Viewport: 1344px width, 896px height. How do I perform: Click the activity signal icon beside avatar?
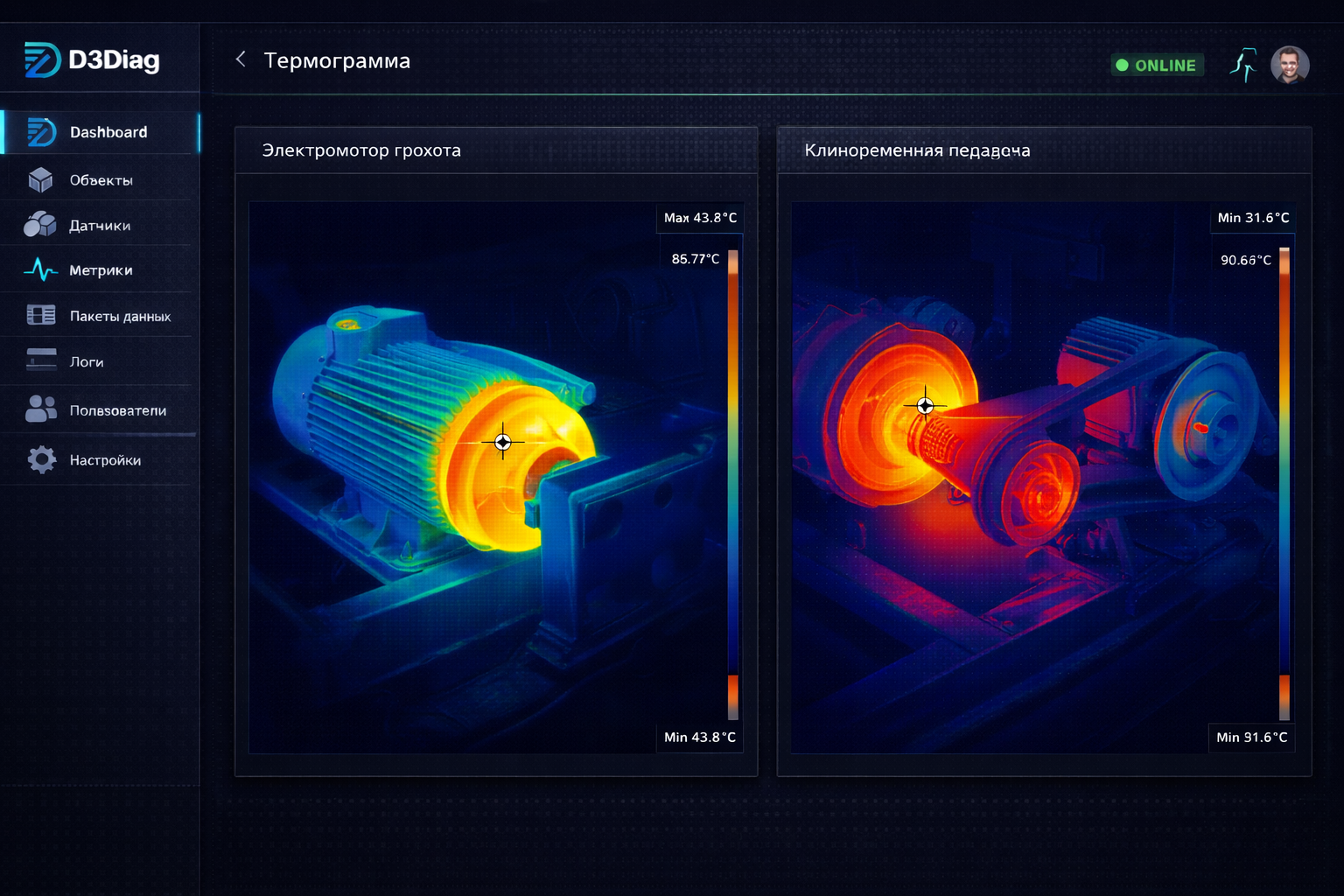1243,65
